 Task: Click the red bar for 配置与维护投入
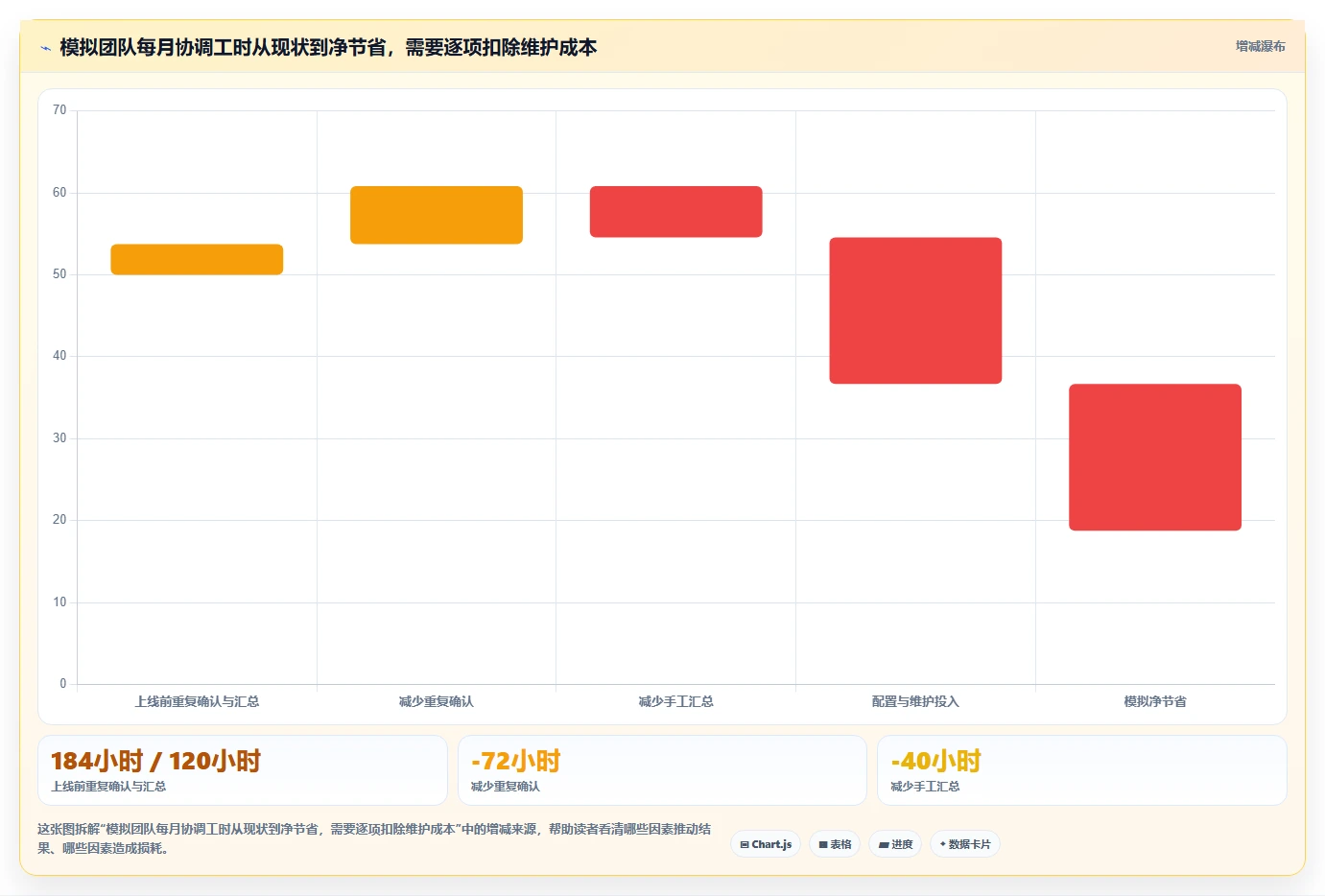click(x=915, y=311)
